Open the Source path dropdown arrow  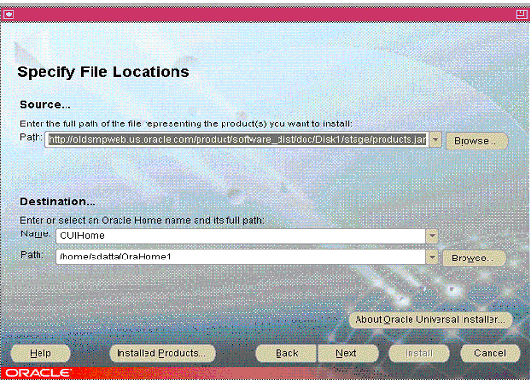435,140
